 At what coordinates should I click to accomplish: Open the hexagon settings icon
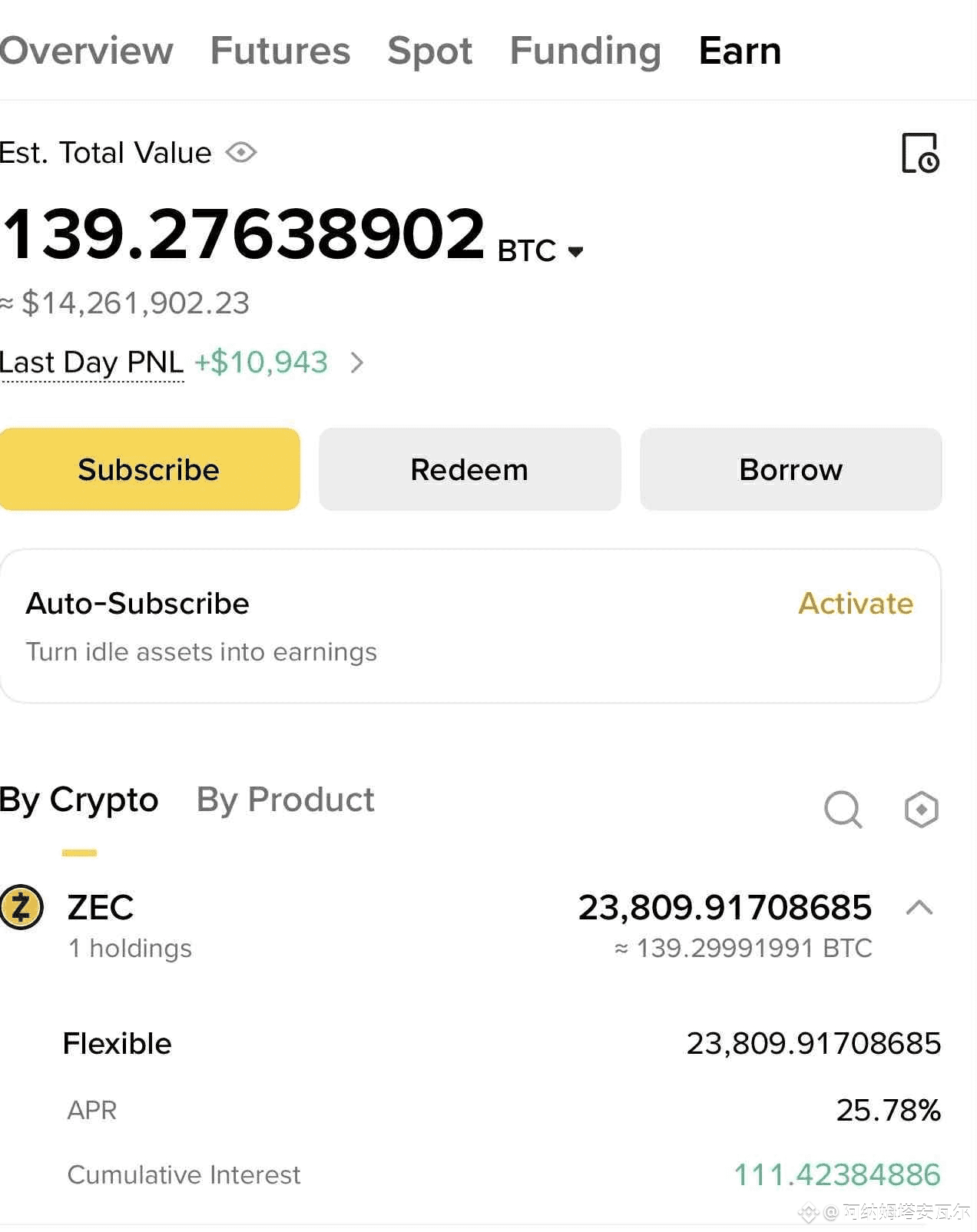921,809
